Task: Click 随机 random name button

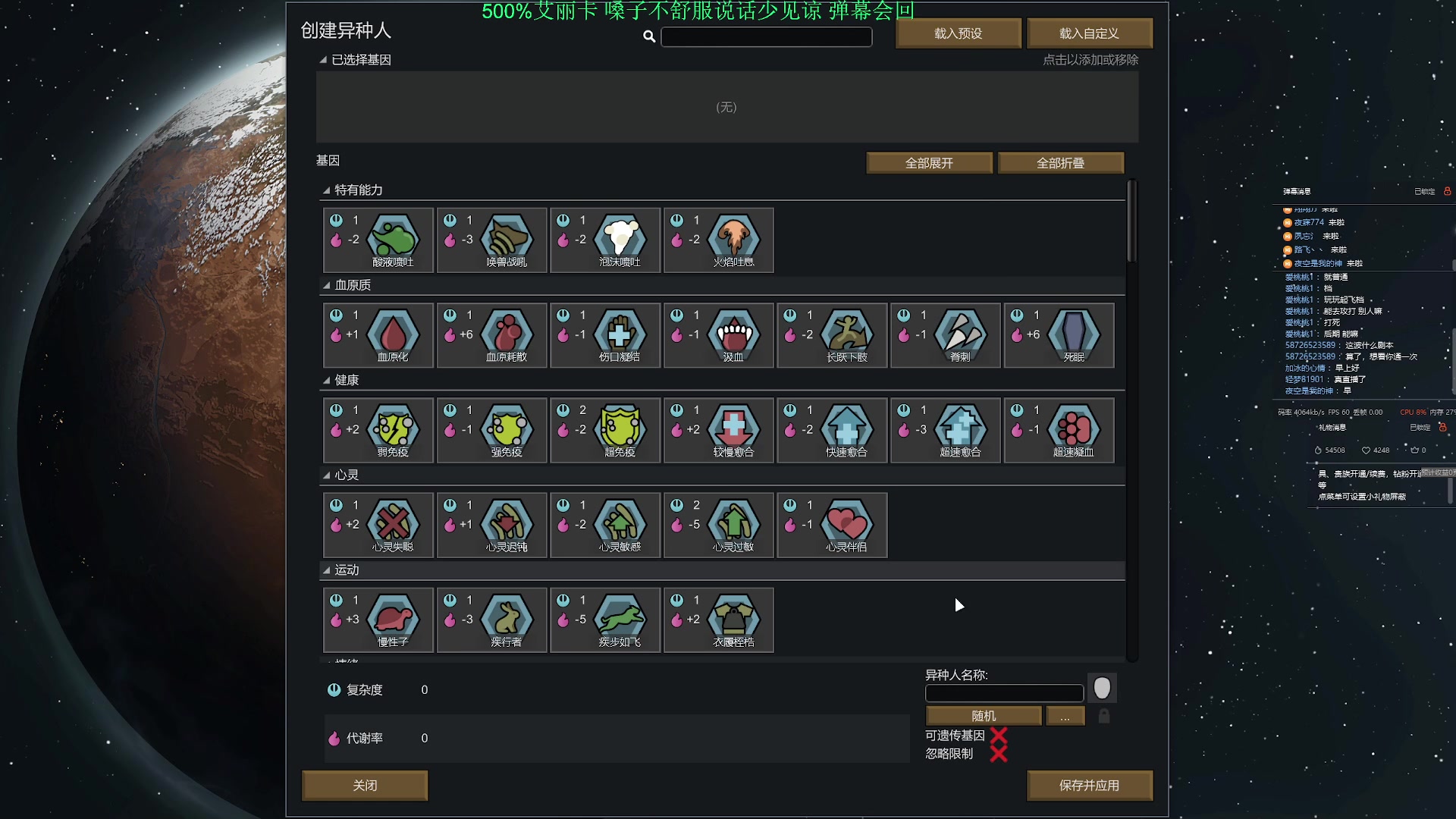Action: (x=984, y=716)
